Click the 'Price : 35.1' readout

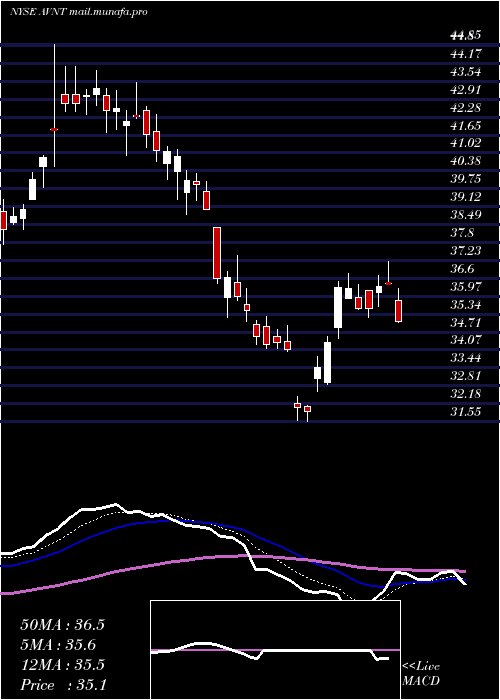(x=63, y=685)
